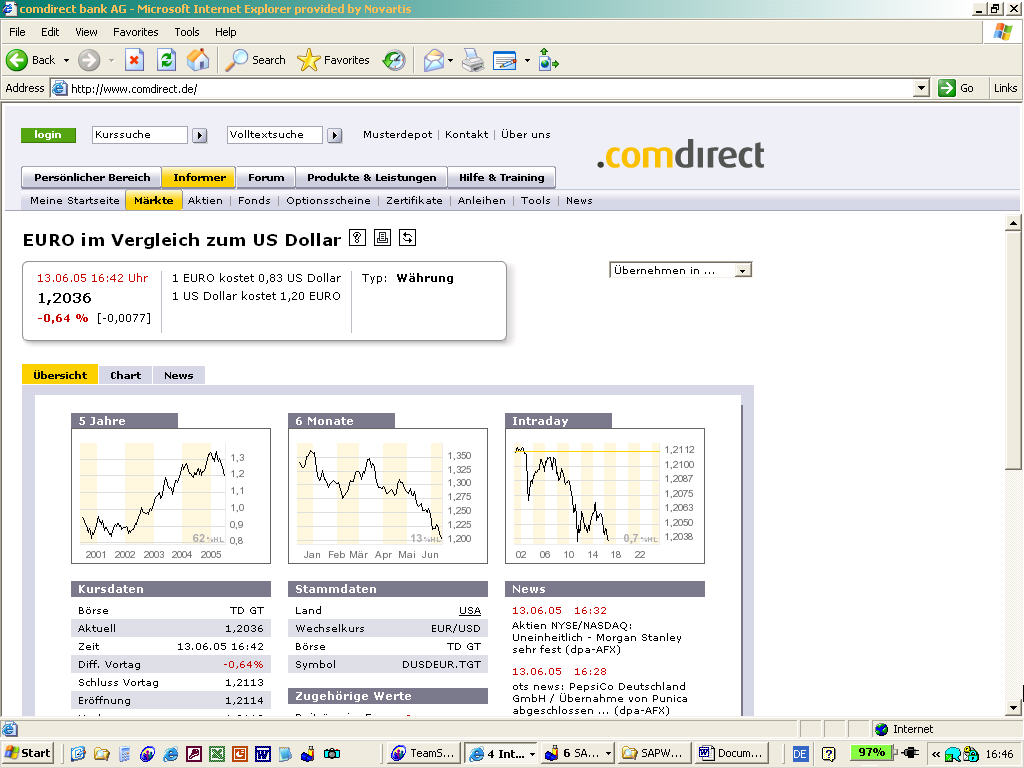This screenshot has height=768, width=1024.
Task: Submit Volltextsuche with arrow button
Action: [334, 135]
